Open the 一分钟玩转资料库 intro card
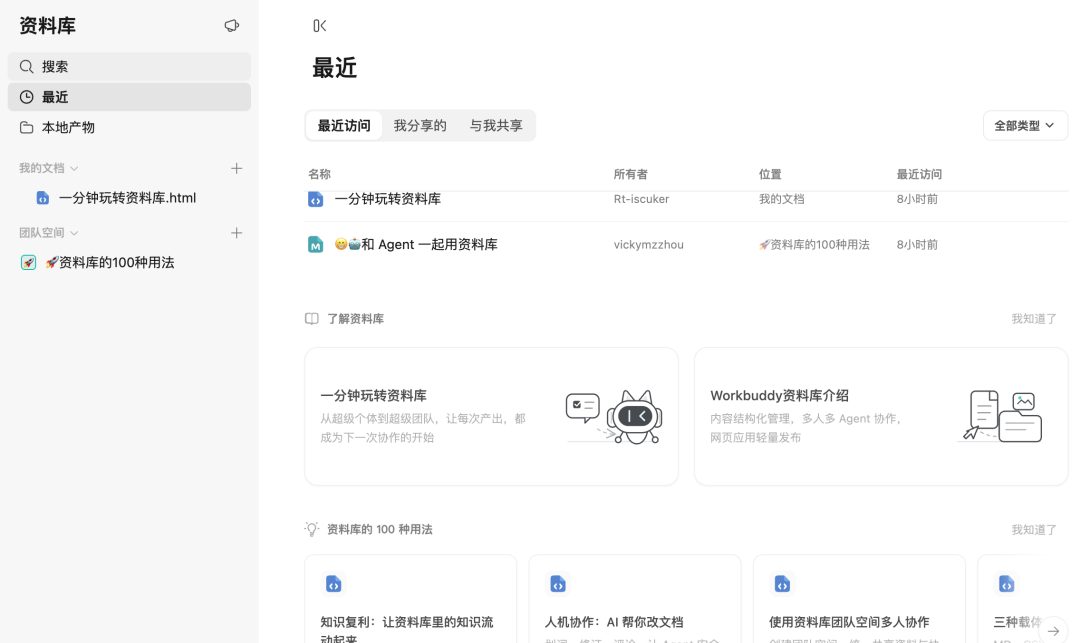1080x643 pixels. click(x=491, y=417)
